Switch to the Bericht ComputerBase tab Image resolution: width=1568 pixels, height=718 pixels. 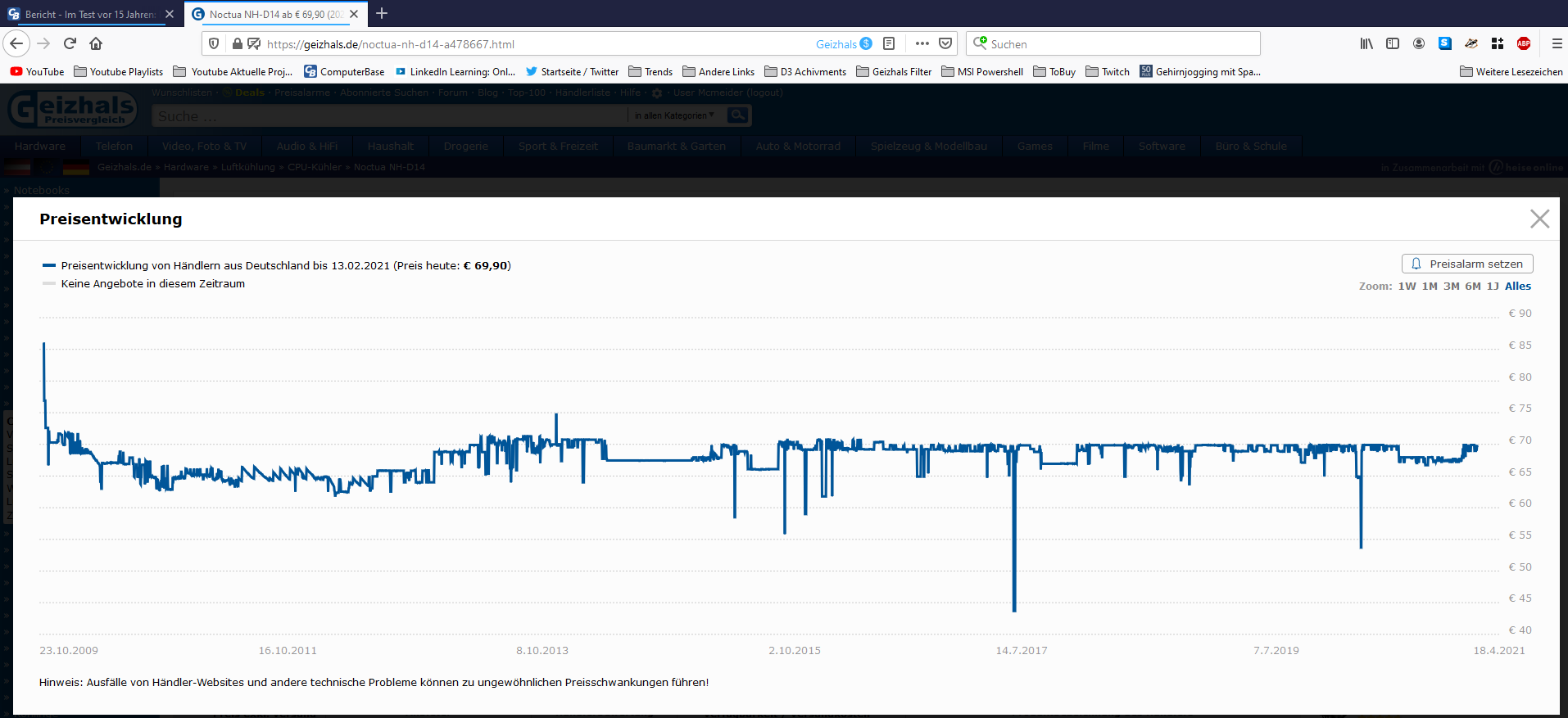pos(91,14)
